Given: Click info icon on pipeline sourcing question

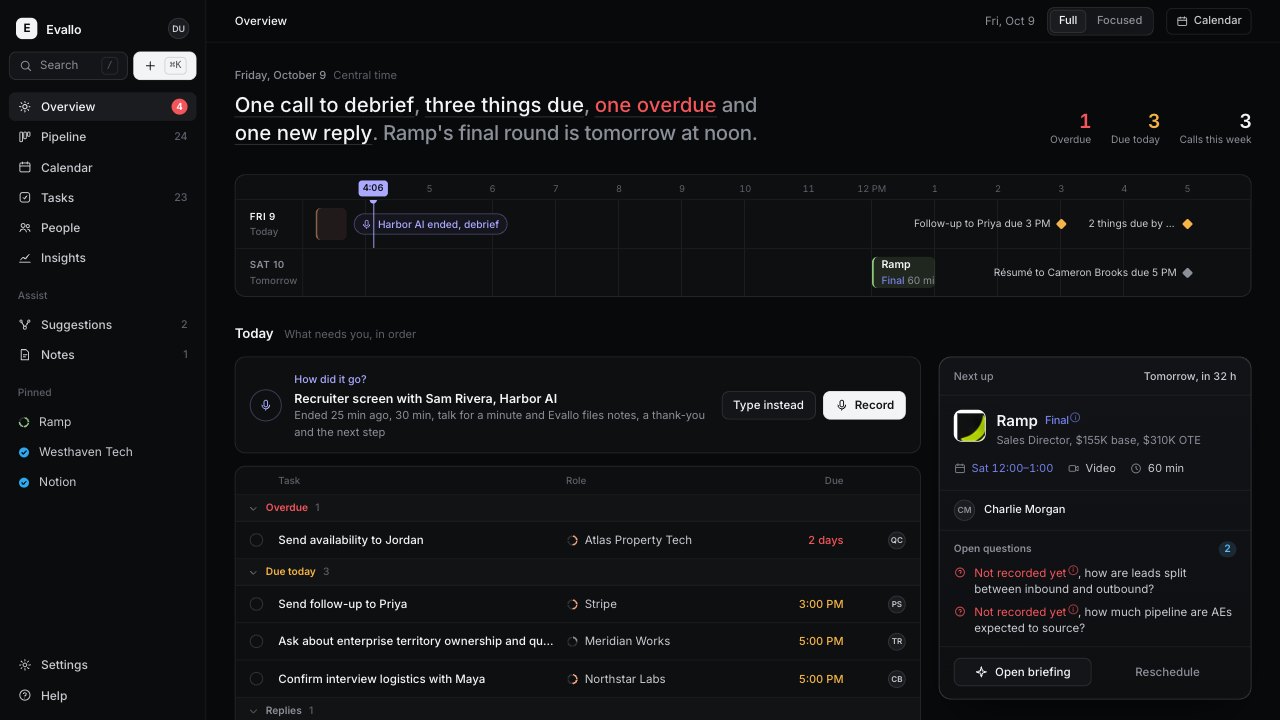Looking at the screenshot, I should tap(1073, 609).
